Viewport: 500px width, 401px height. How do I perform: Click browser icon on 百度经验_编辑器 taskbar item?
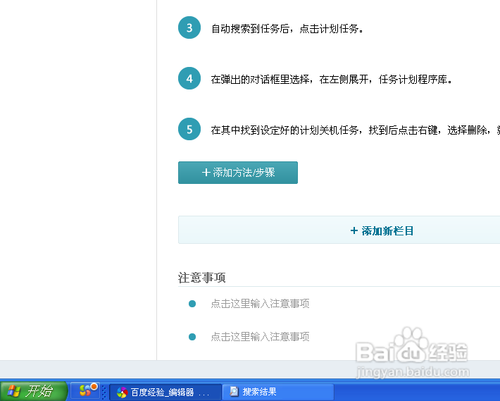tap(122, 392)
